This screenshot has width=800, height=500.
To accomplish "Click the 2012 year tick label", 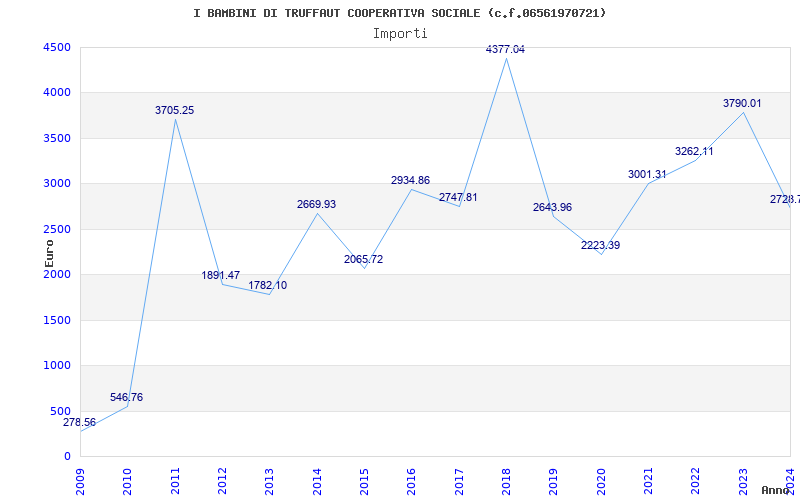I will click(222, 482).
